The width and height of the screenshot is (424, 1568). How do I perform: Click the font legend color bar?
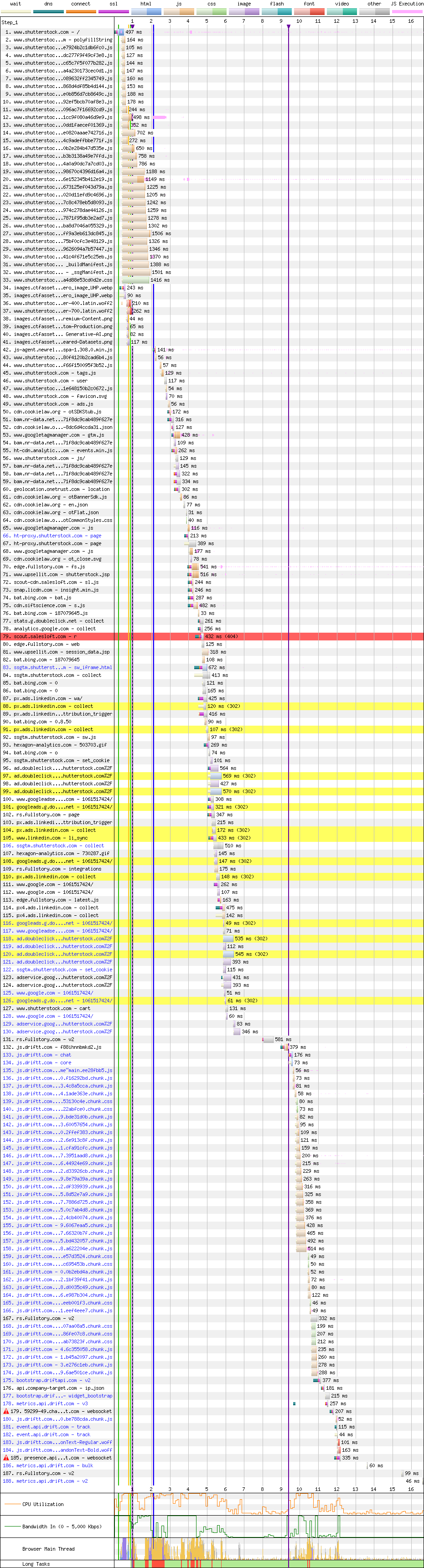tap(309, 11)
